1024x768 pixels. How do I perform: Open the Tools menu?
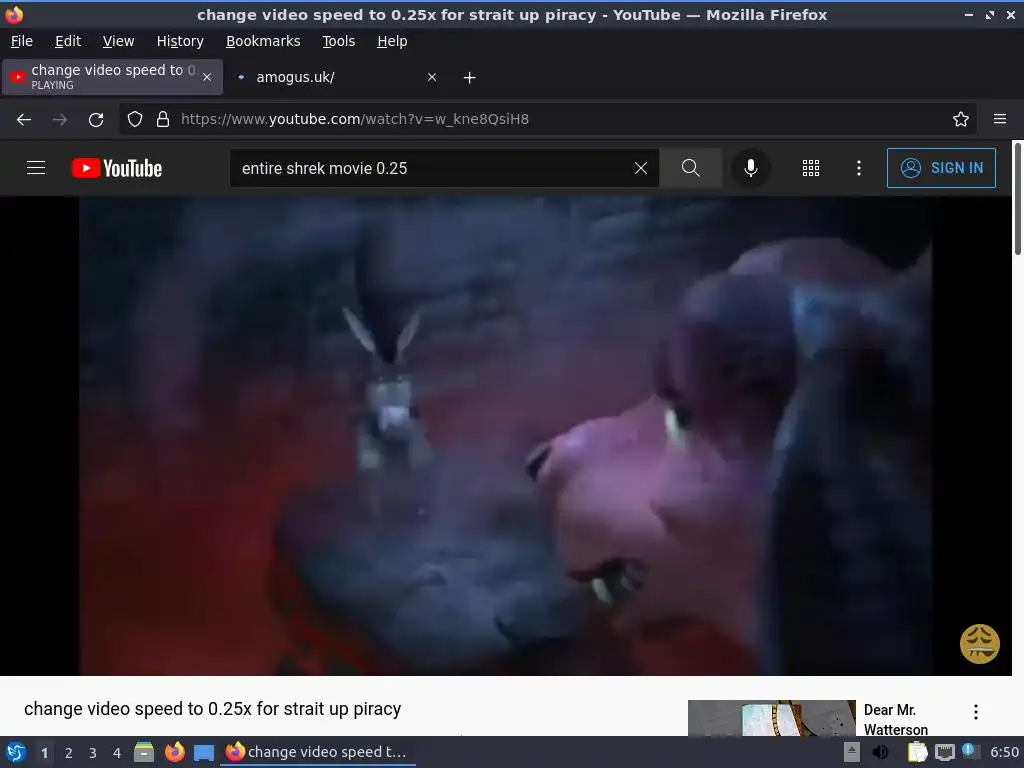tap(338, 41)
